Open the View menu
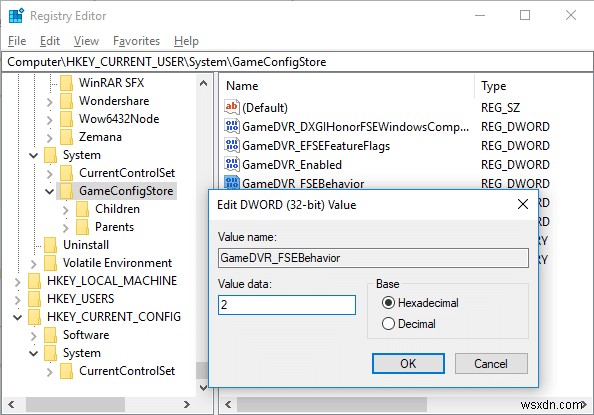594x415 pixels. [x=86, y=41]
